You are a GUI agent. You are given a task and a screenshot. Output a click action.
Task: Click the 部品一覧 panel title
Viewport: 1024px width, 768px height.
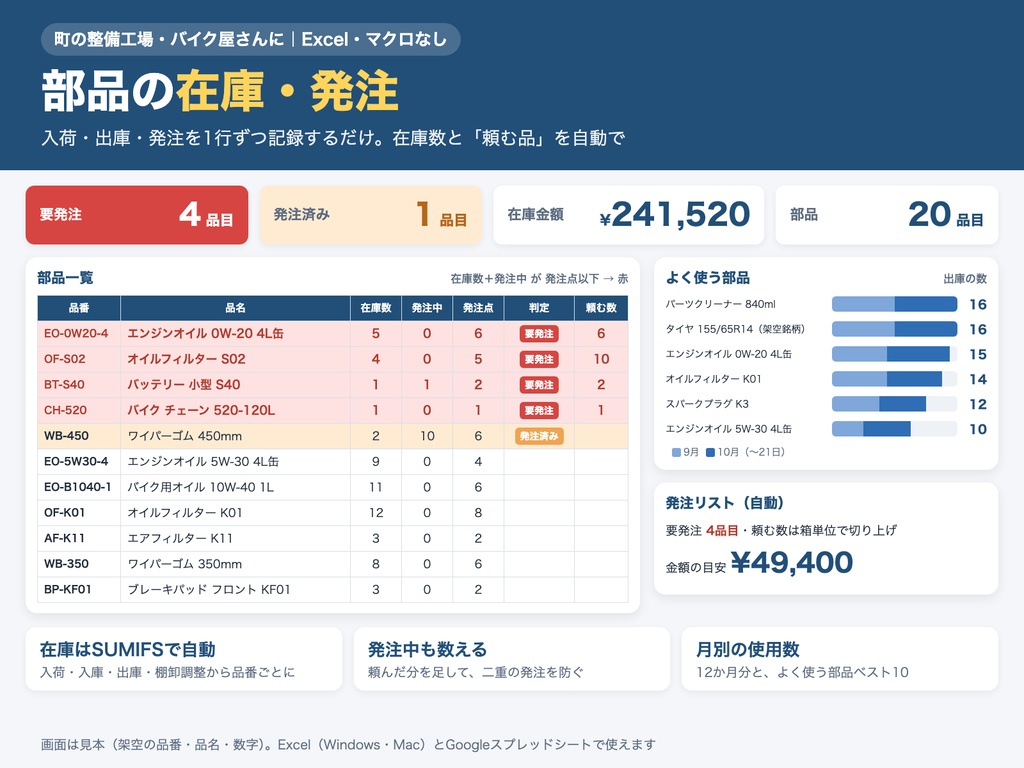[x=65, y=278]
